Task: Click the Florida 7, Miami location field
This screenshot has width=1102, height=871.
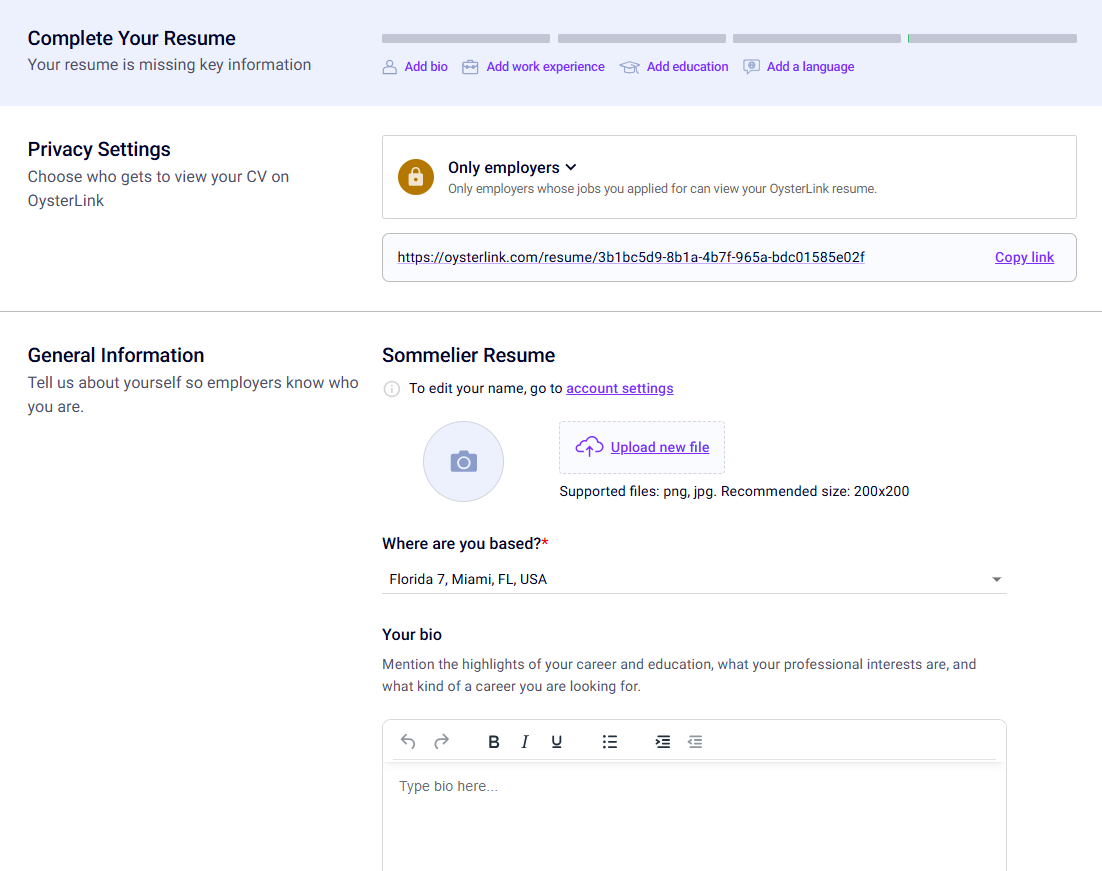Action: coord(694,579)
